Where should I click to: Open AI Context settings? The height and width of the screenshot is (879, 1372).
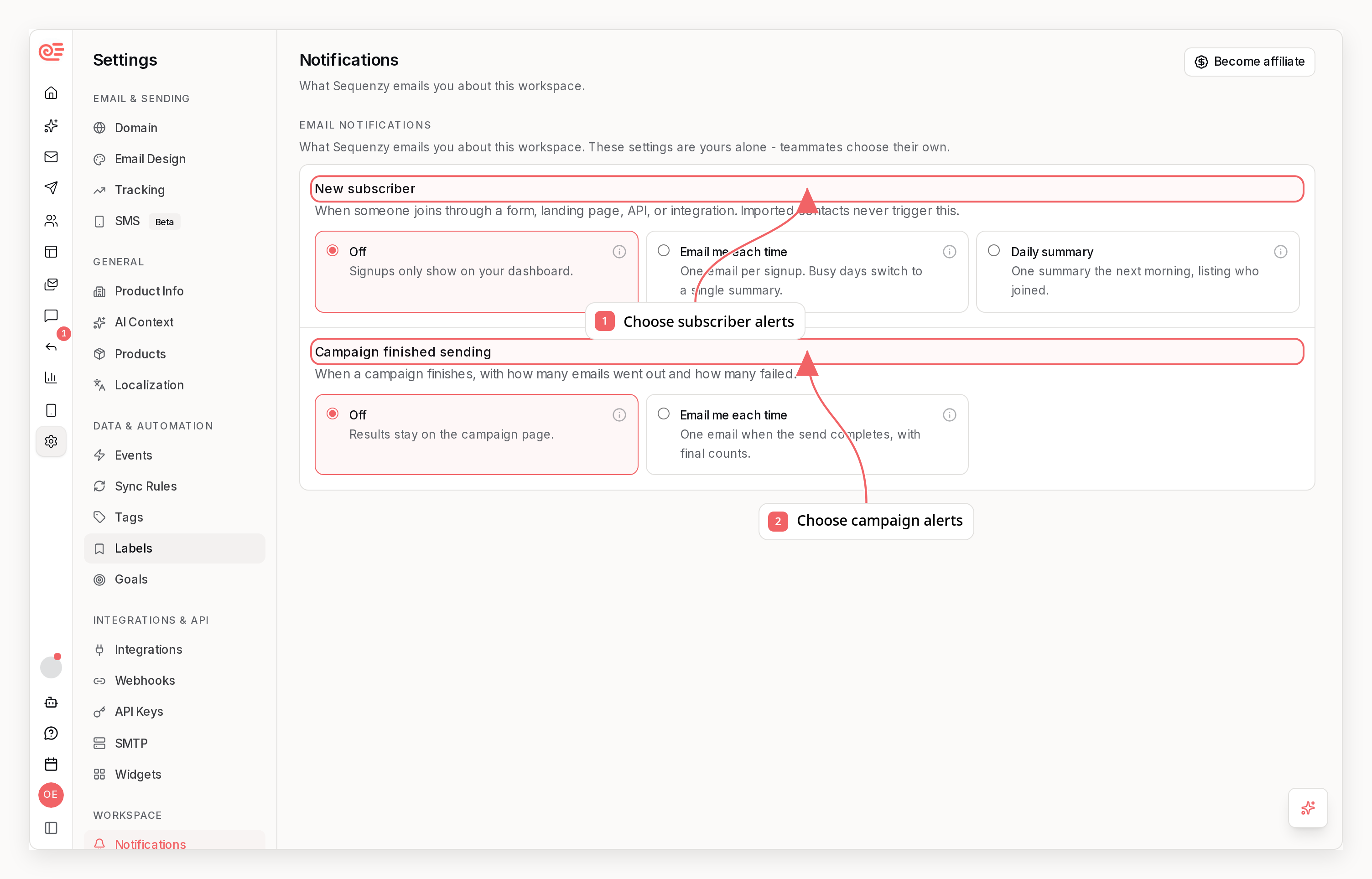coord(174,322)
